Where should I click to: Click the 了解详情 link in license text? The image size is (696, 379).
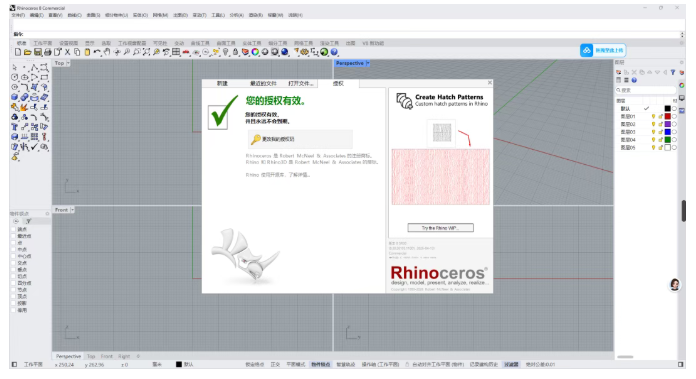[301, 175]
